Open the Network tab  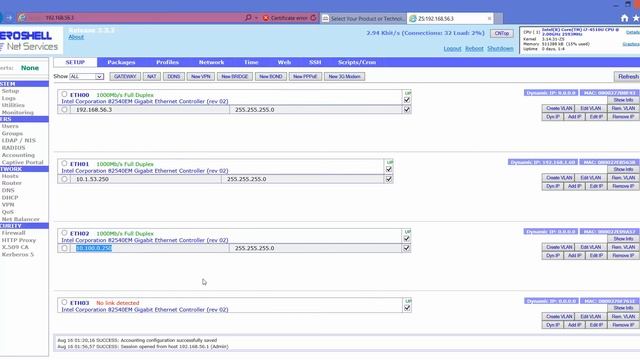coord(211,62)
